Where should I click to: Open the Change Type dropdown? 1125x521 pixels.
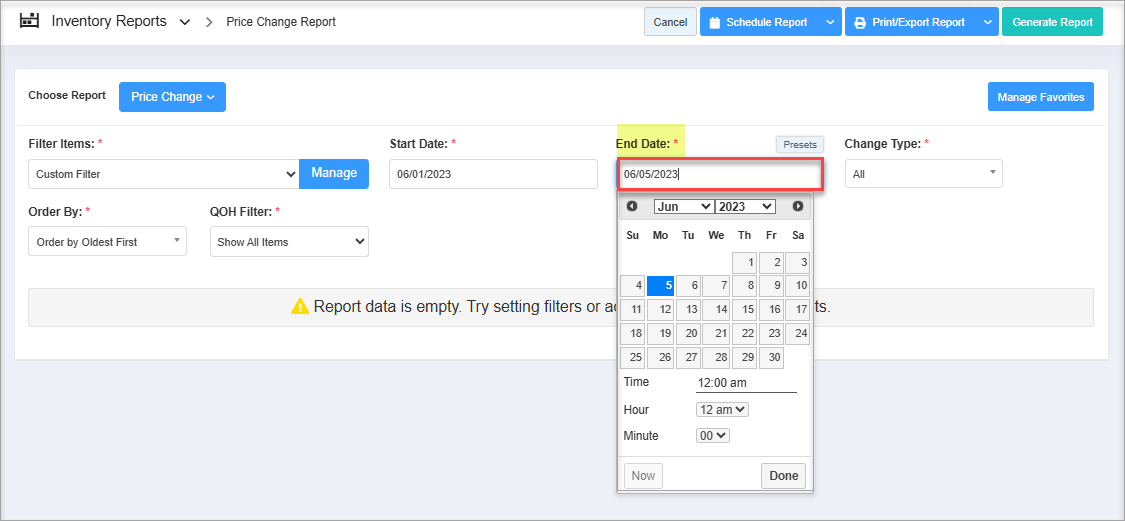923,174
